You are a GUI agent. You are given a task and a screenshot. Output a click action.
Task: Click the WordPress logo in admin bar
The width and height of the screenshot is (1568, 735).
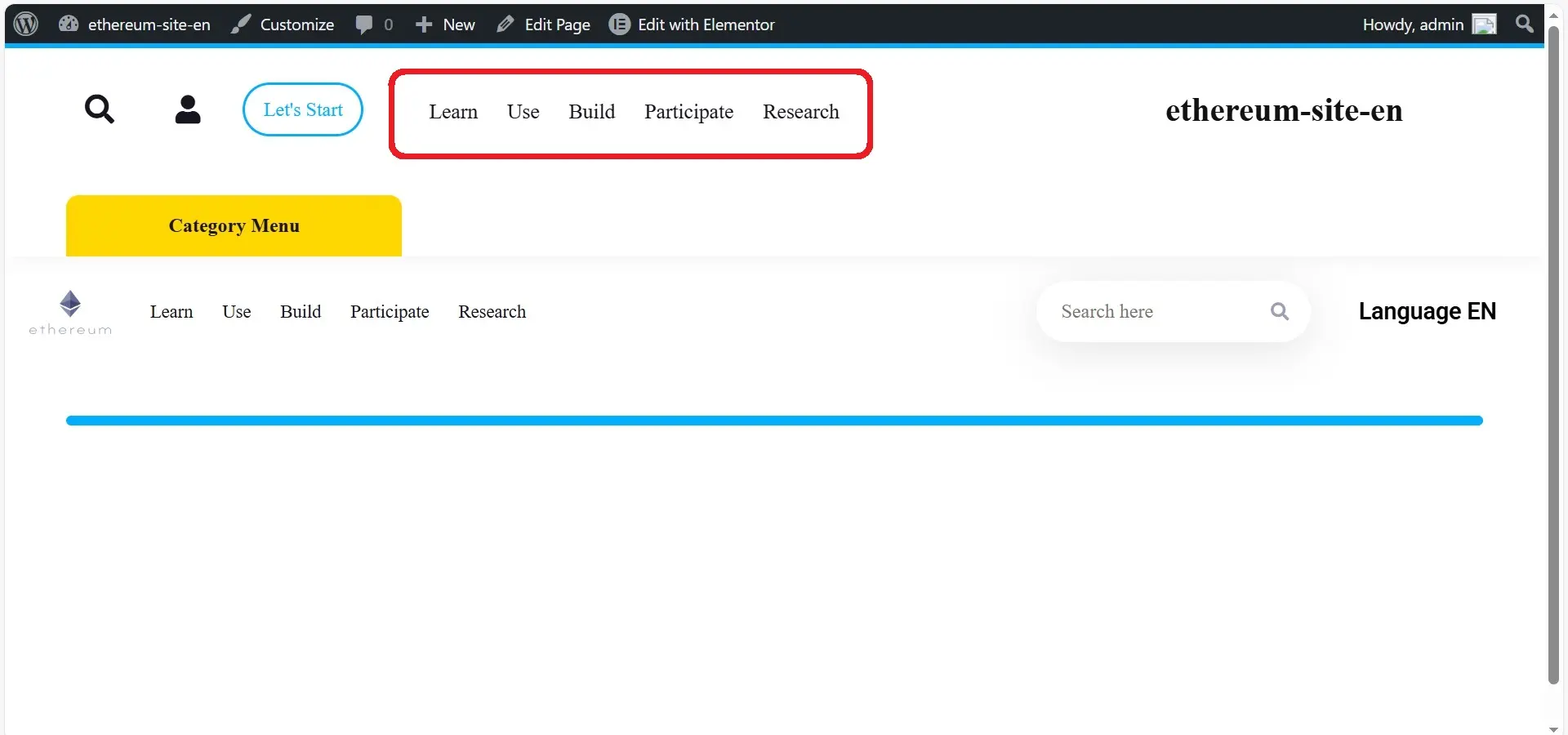(x=26, y=24)
